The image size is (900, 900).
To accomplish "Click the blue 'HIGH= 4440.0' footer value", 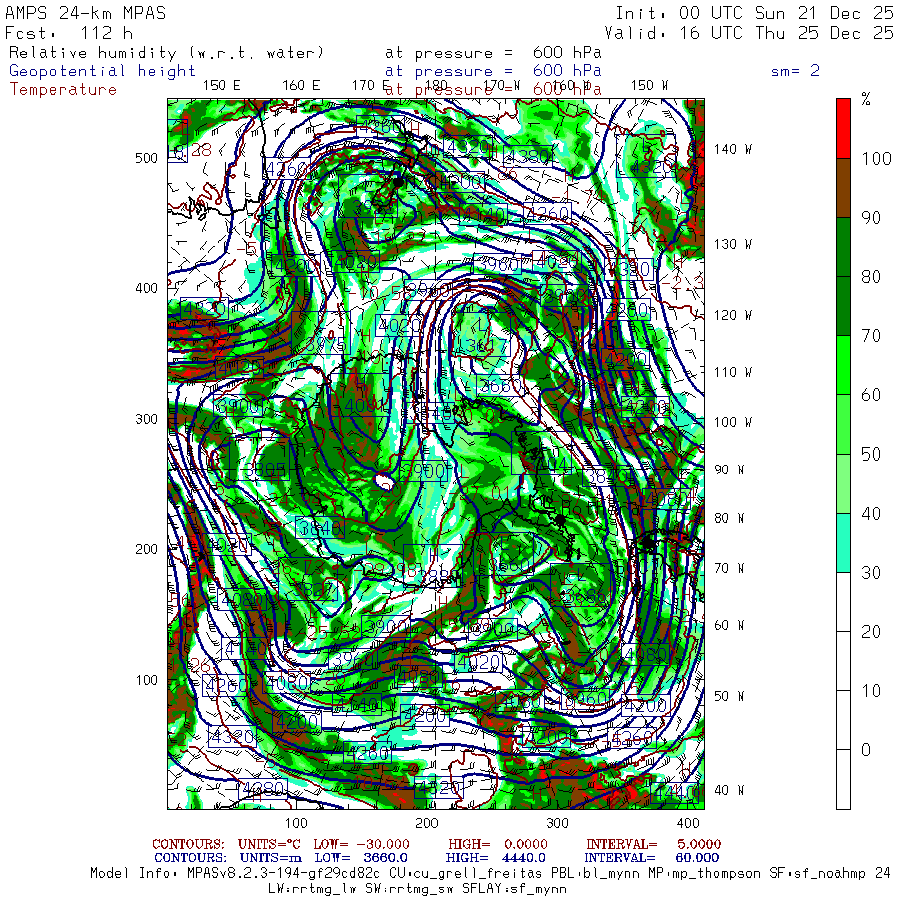I will [x=495, y=858].
